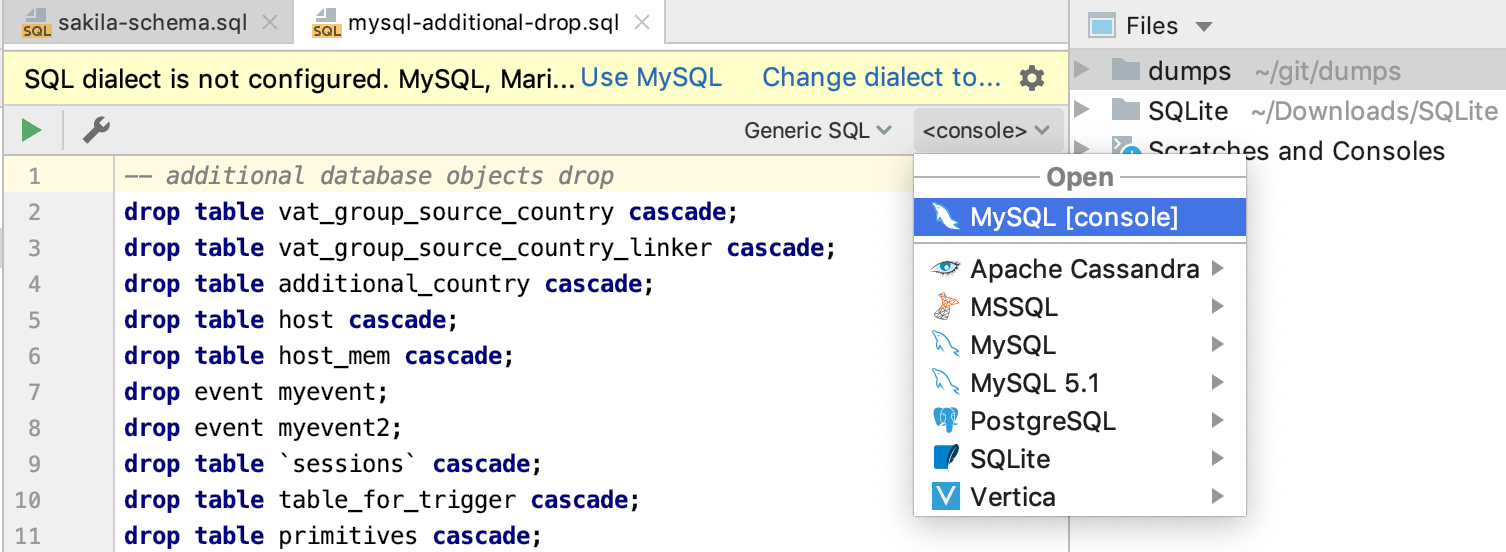1506x552 pixels.
Task: Expand the Scratches and Consoles node
Action: (x=1081, y=150)
